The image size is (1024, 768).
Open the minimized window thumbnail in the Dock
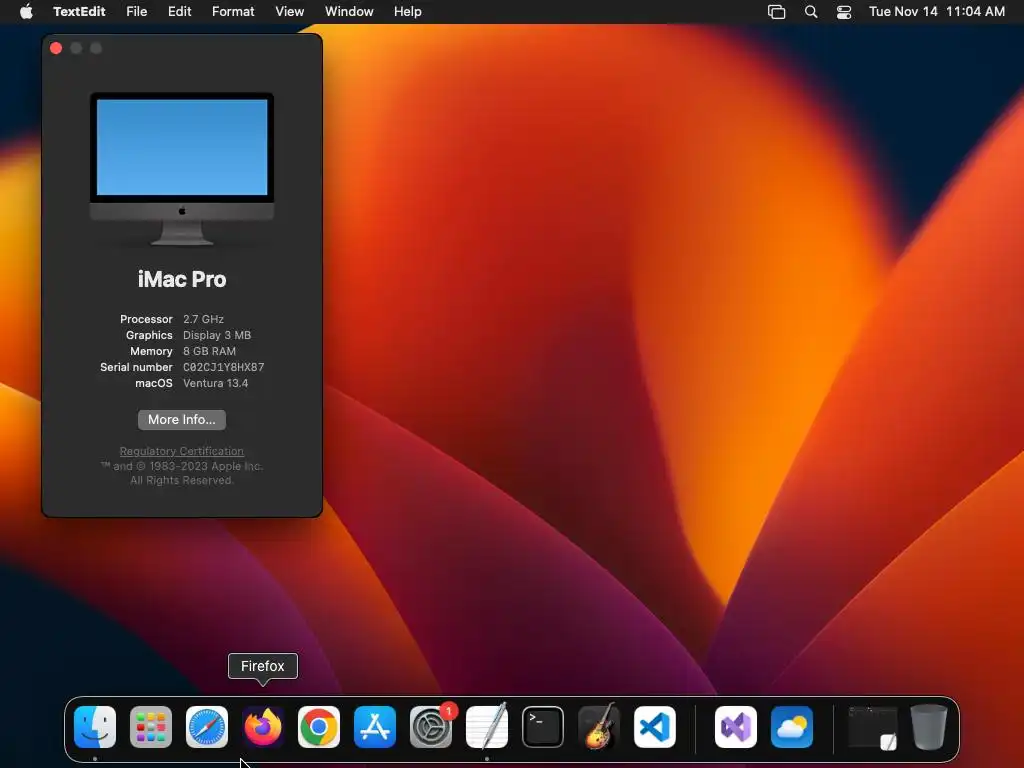[872, 727]
